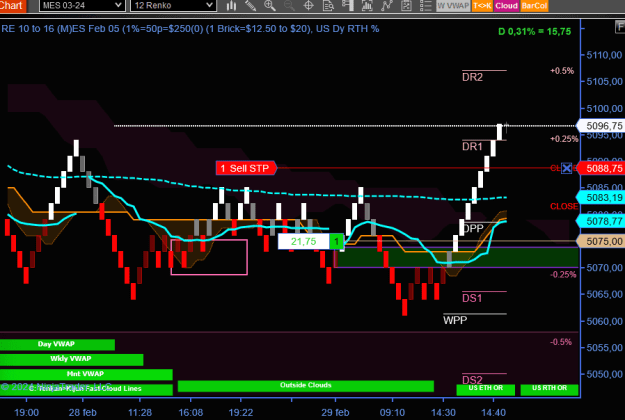Open the MES 03-24 instrument dropdown
This screenshot has height=420, width=625.
click(x=82, y=6)
